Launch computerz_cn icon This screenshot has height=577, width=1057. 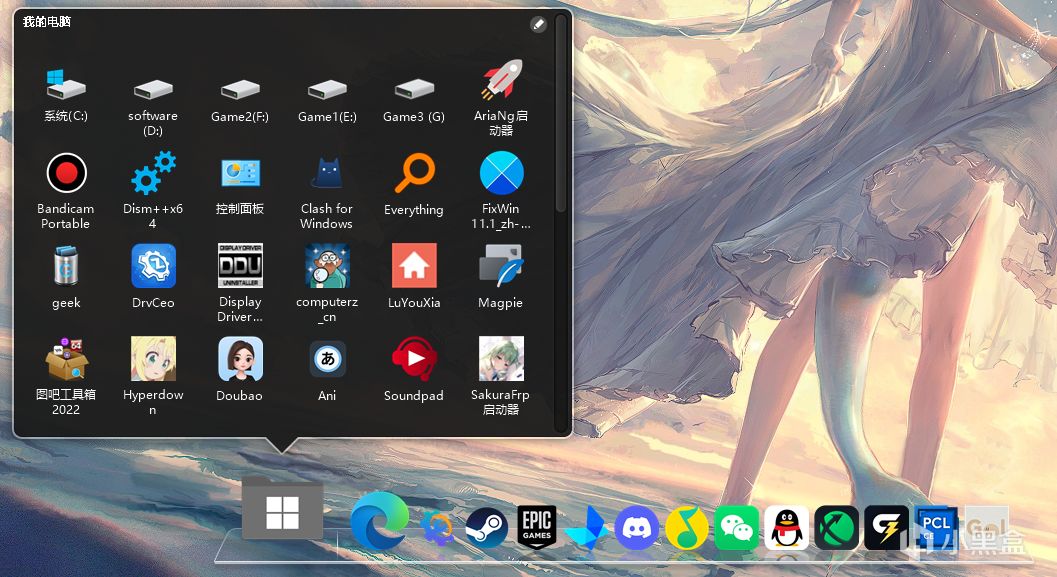pos(327,266)
